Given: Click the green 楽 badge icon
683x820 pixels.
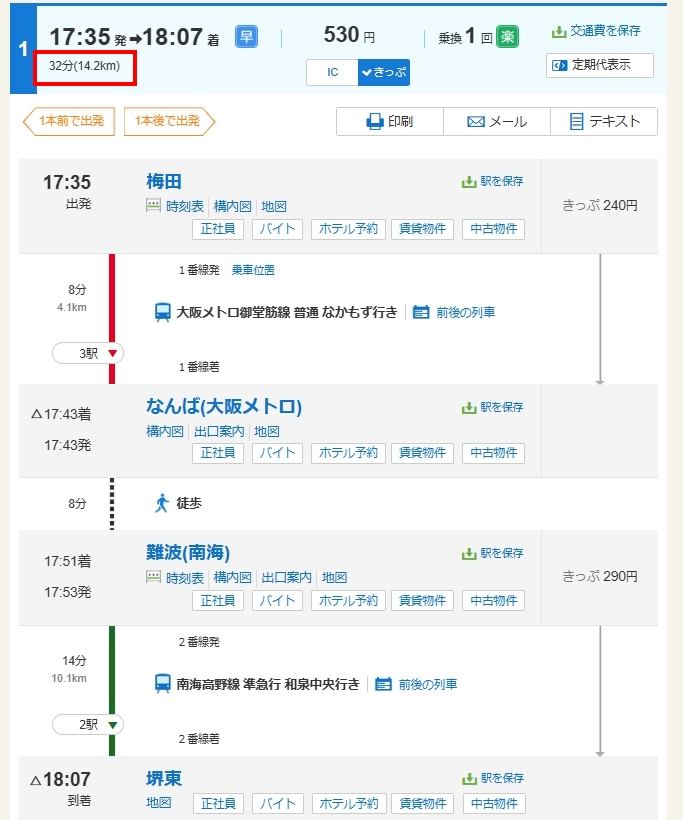Looking at the screenshot, I should click(508, 38).
